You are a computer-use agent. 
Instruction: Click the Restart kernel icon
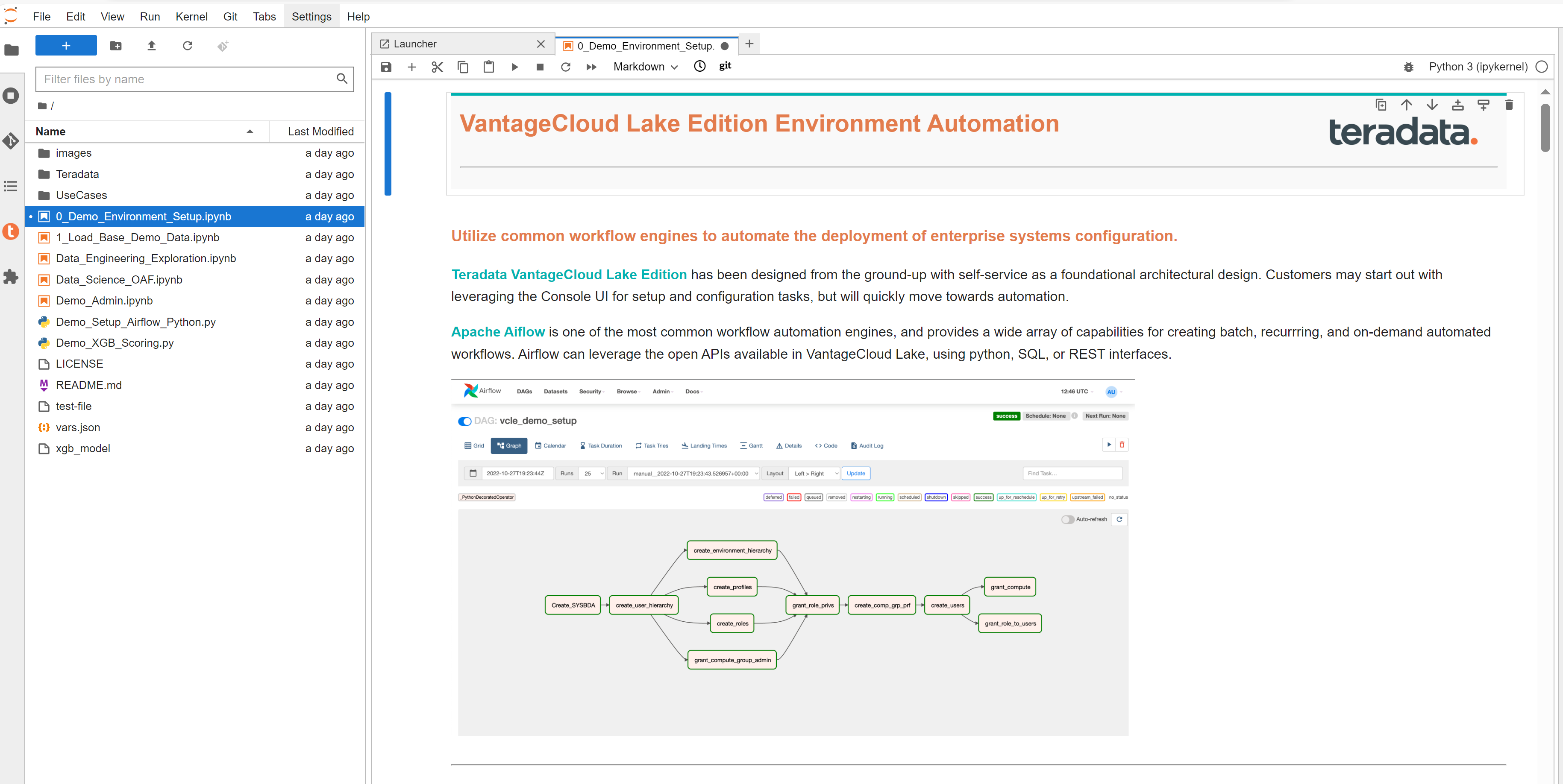click(x=566, y=66)
